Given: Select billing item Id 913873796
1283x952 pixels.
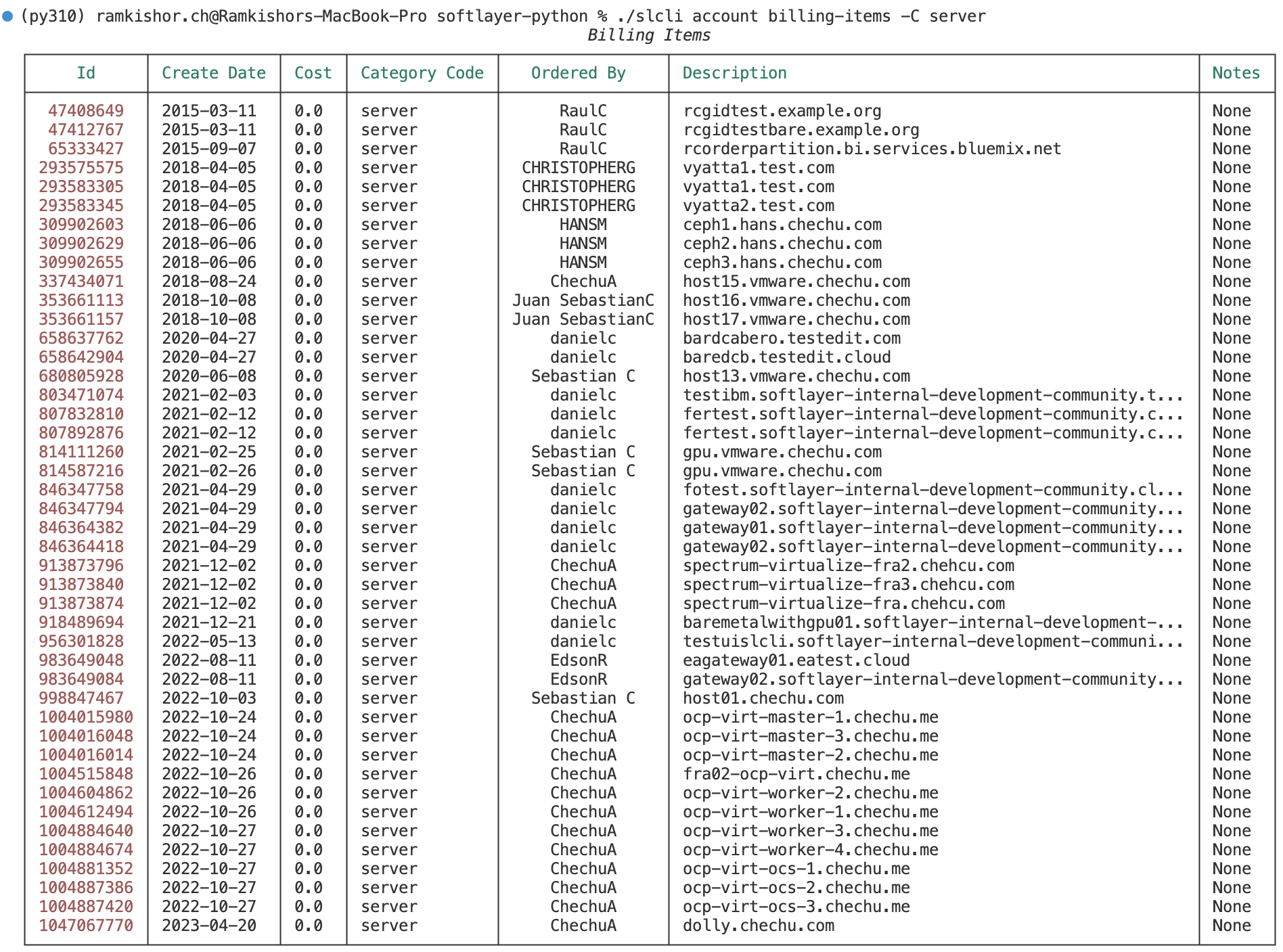Looking at the screenshot, I should point(81,566).
